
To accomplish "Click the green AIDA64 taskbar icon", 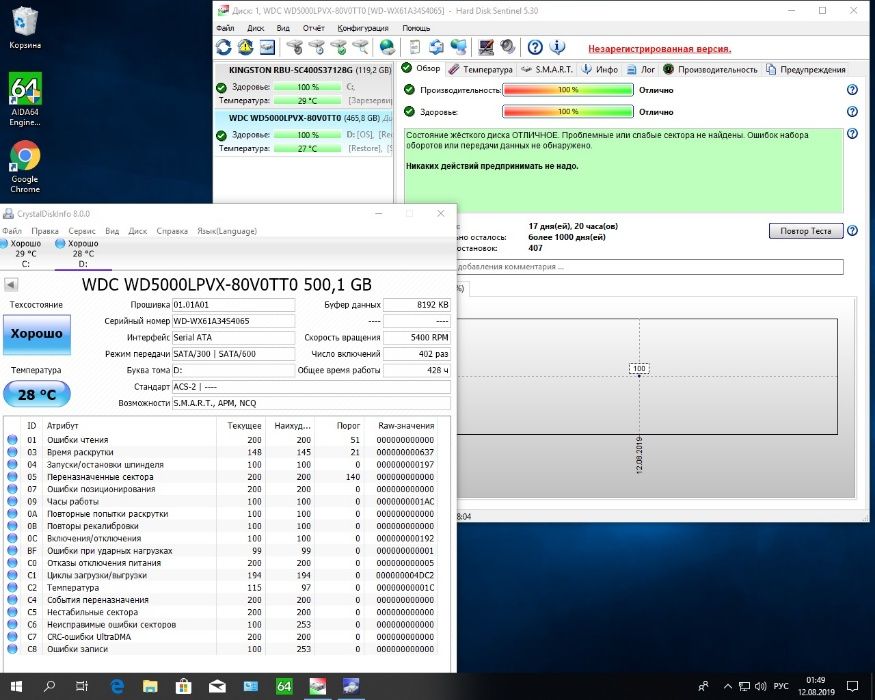I will 284,686.
